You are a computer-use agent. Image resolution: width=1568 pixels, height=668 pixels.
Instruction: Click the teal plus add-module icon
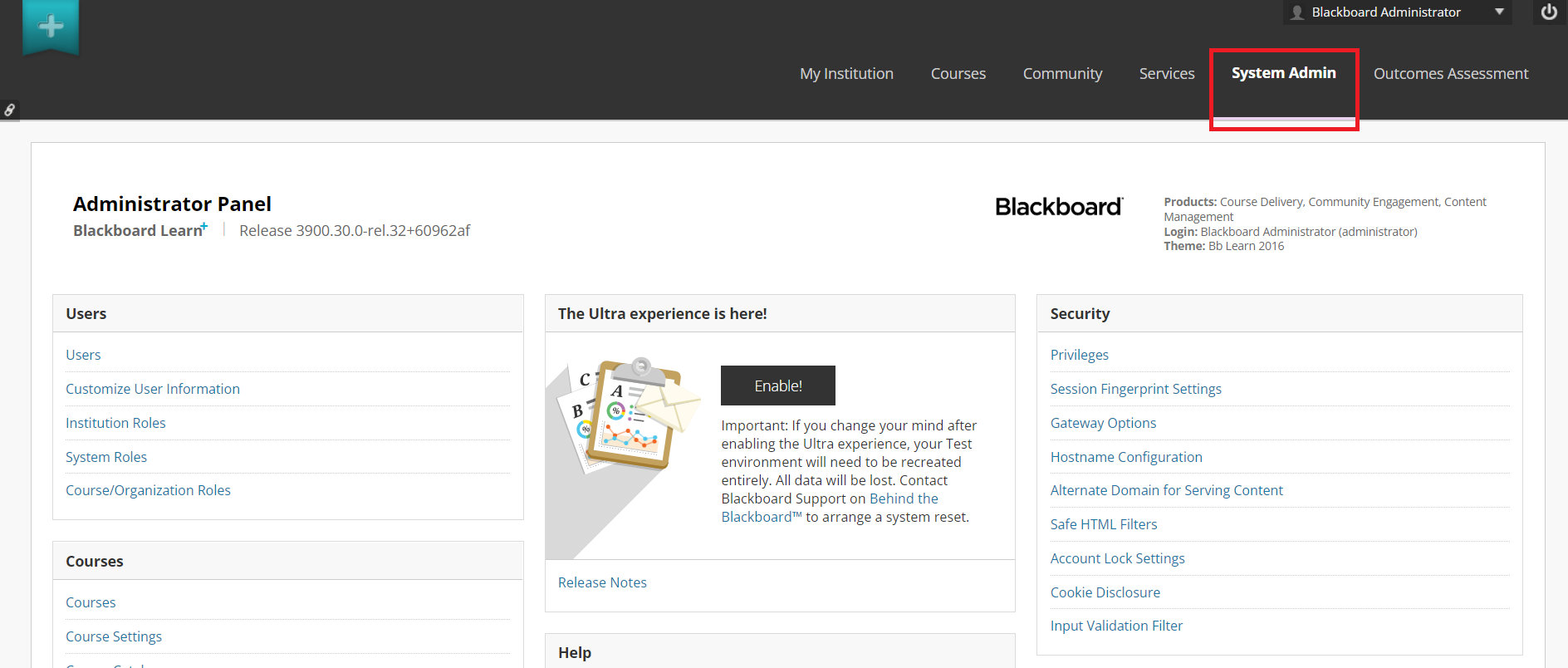[x=51, y=27]
